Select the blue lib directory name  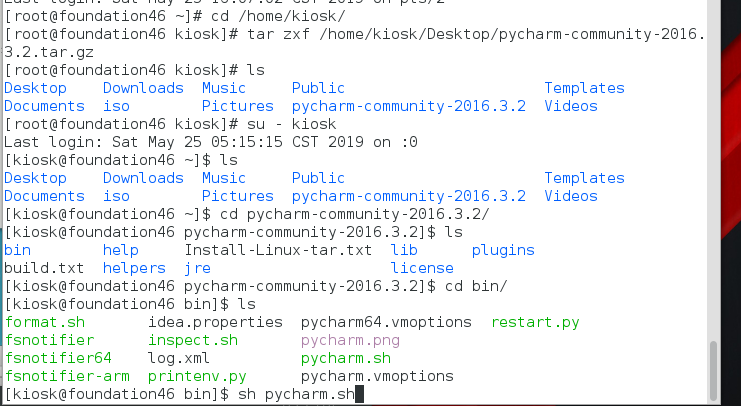(x=404, y=250)
